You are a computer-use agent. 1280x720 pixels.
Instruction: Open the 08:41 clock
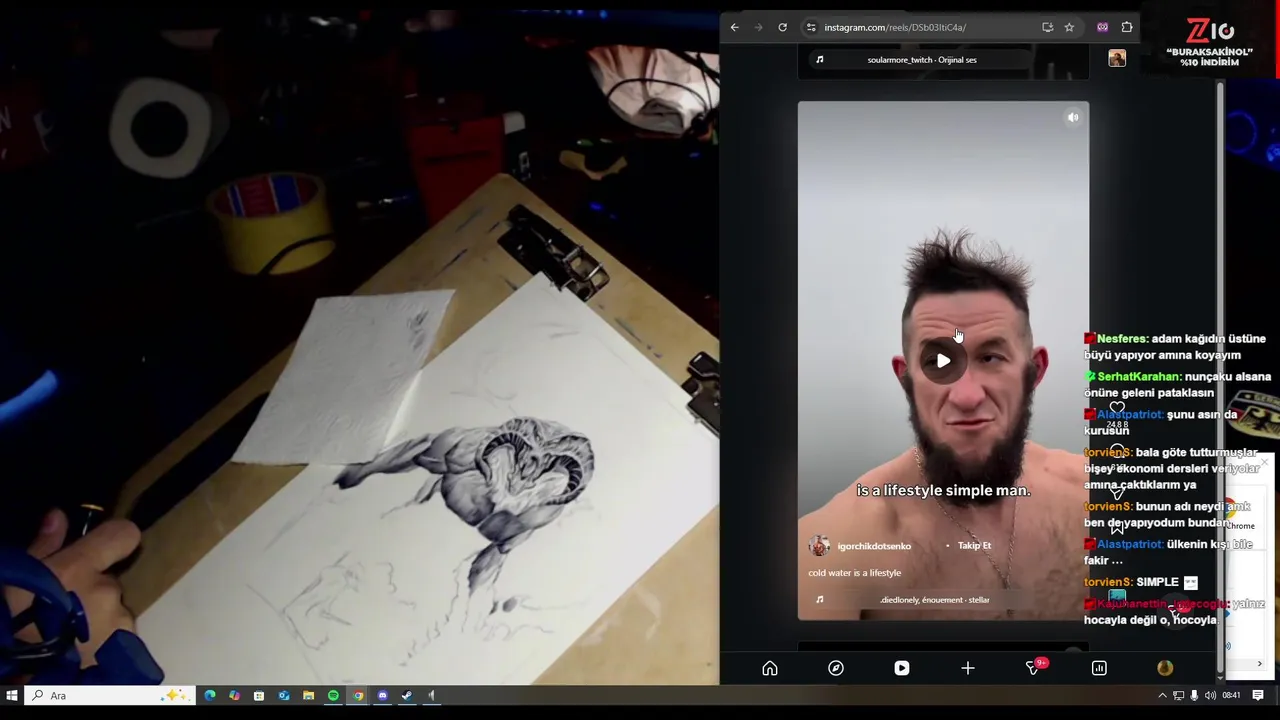coord(1231,696)
